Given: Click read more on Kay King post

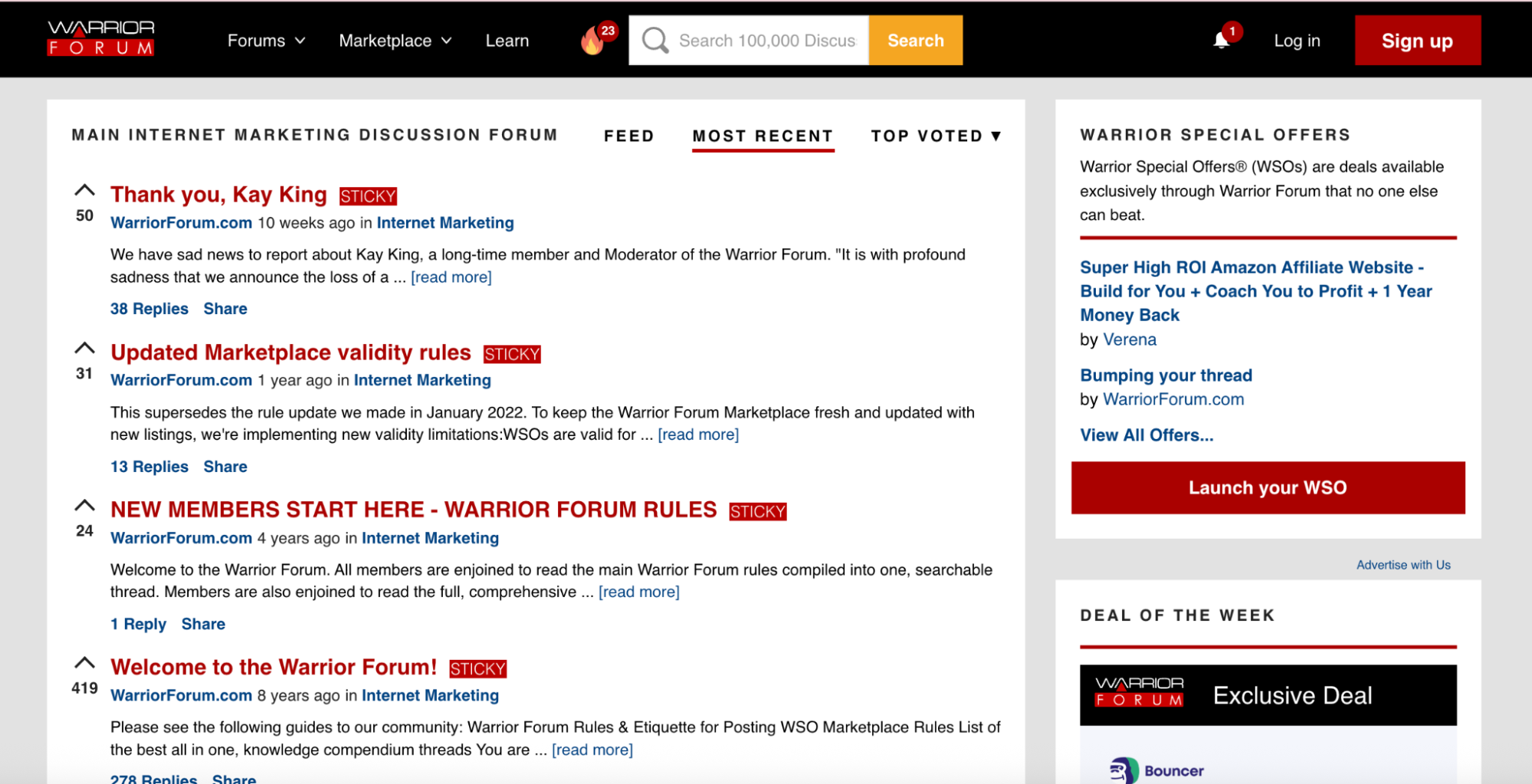Looking at the screenshot, I should point(451,277).
